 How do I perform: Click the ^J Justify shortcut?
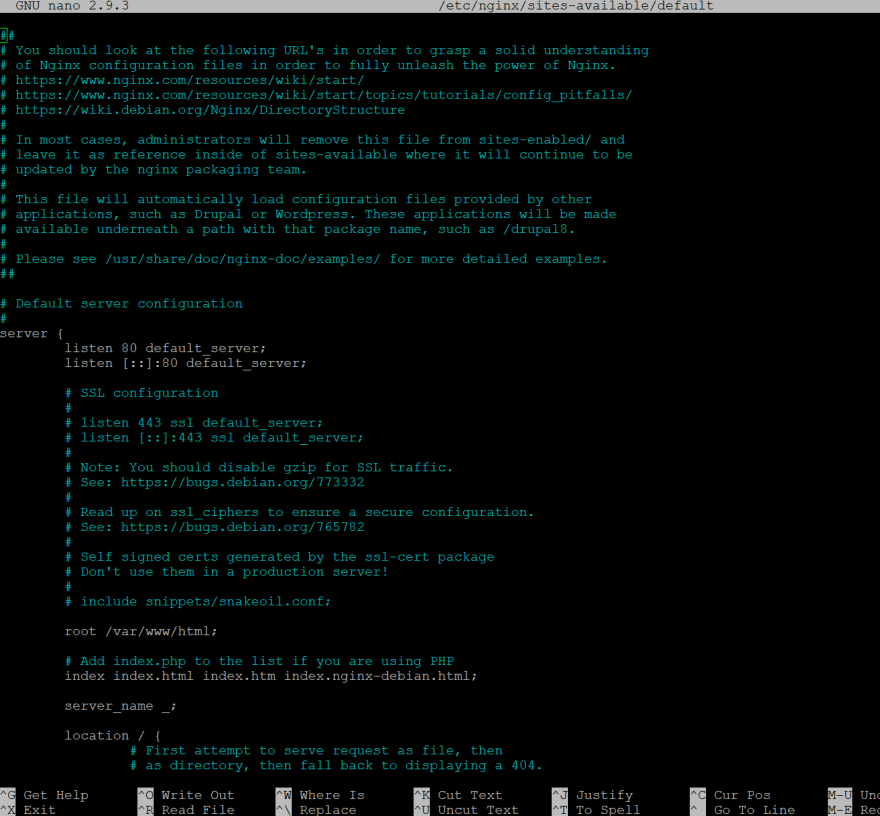(592, 795)
